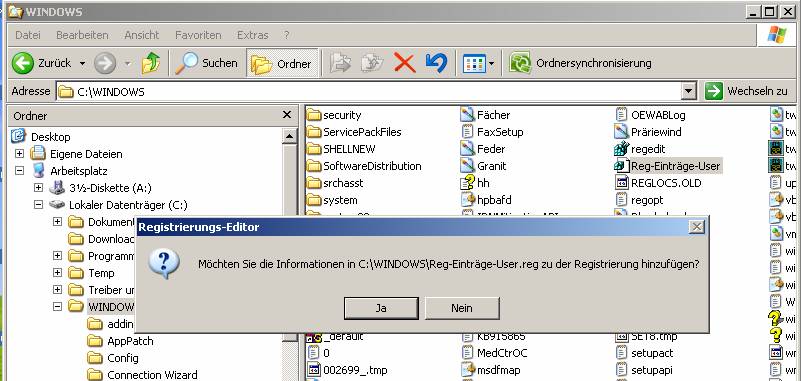Screen dimensions: 801x381
Task: Select the MedCtrOC file
Action: (x=494, y=353)
